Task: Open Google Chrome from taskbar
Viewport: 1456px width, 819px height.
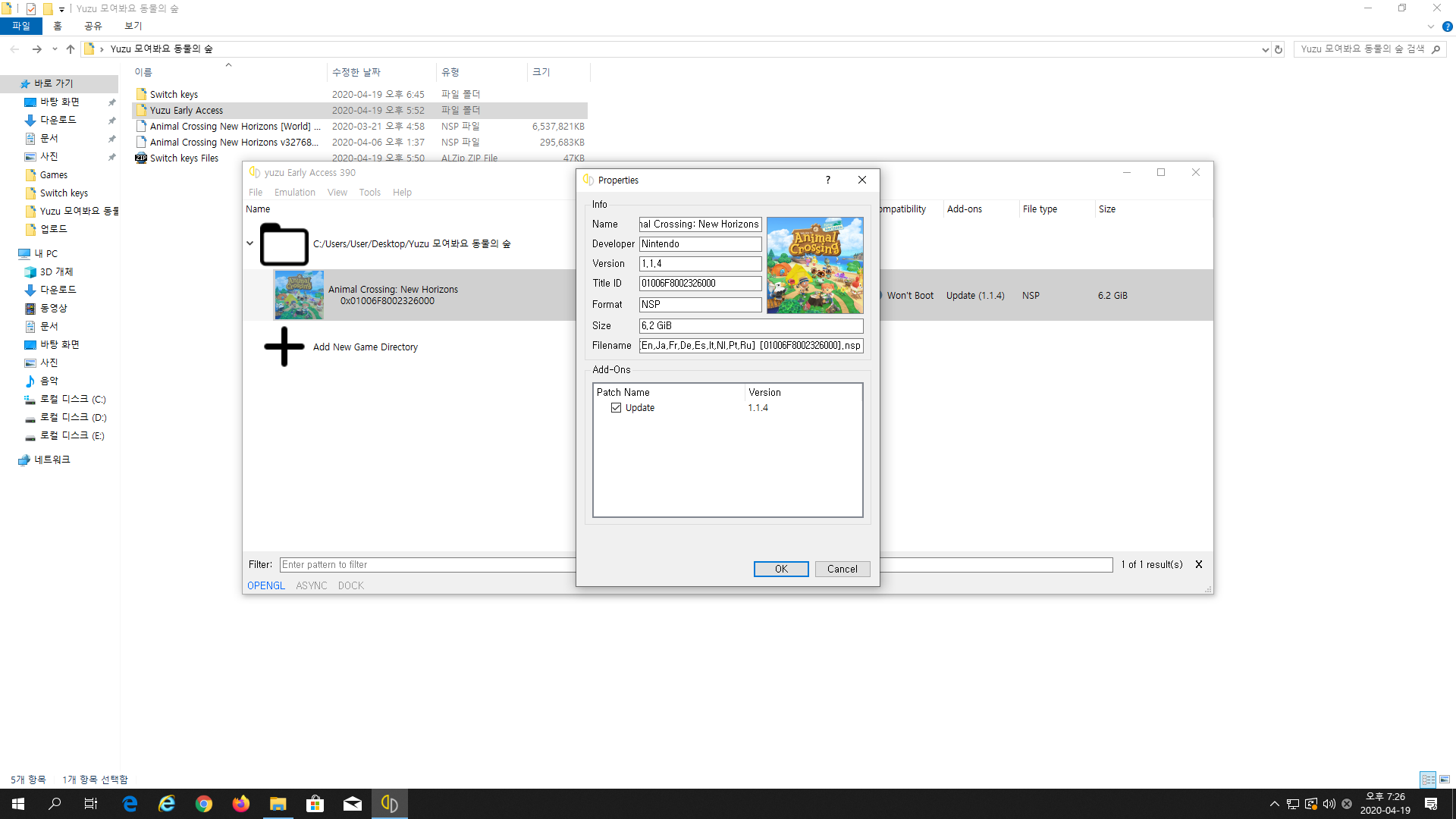Action: [204, 804]
